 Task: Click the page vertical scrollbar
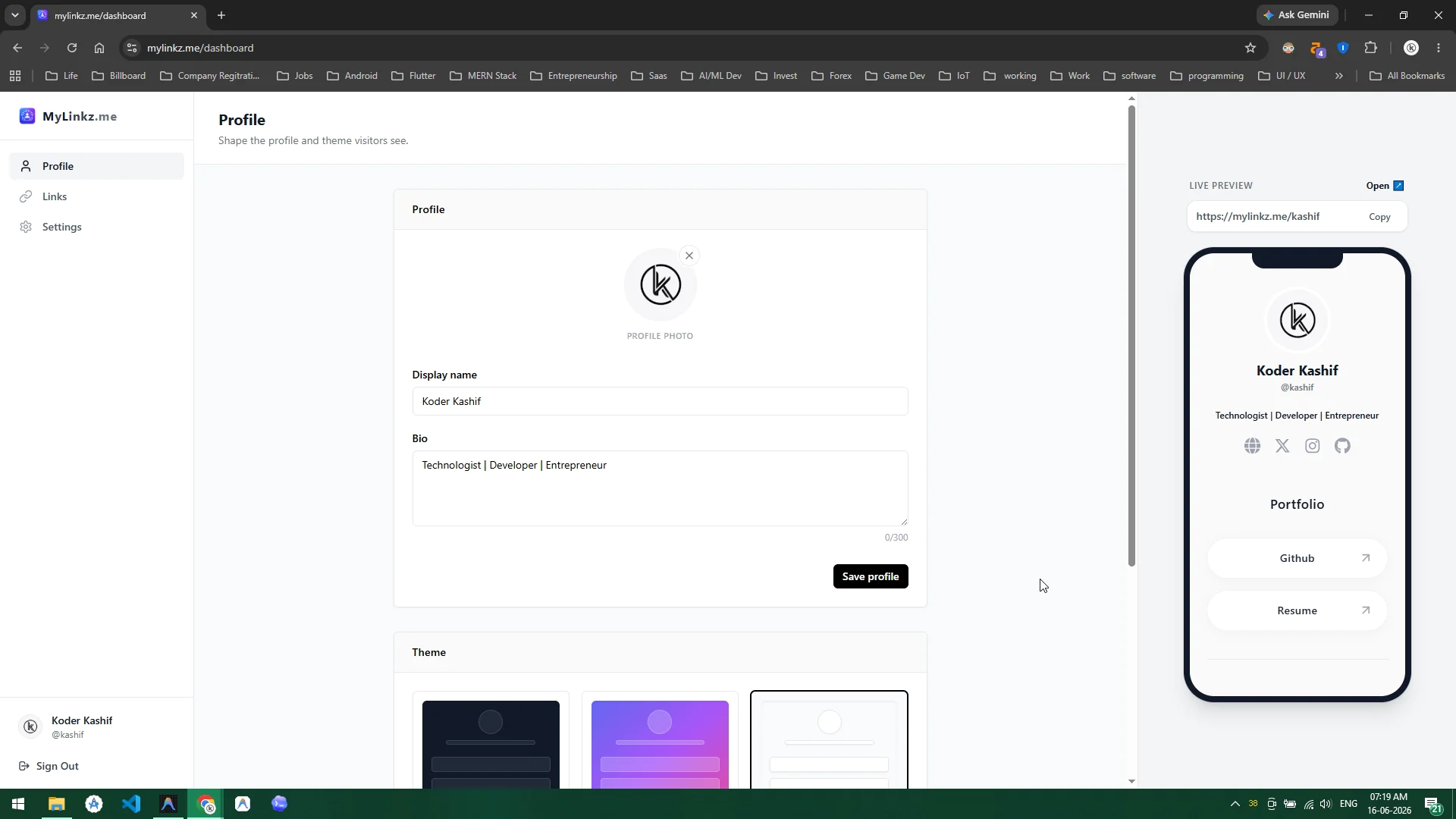pos(1131,336)
